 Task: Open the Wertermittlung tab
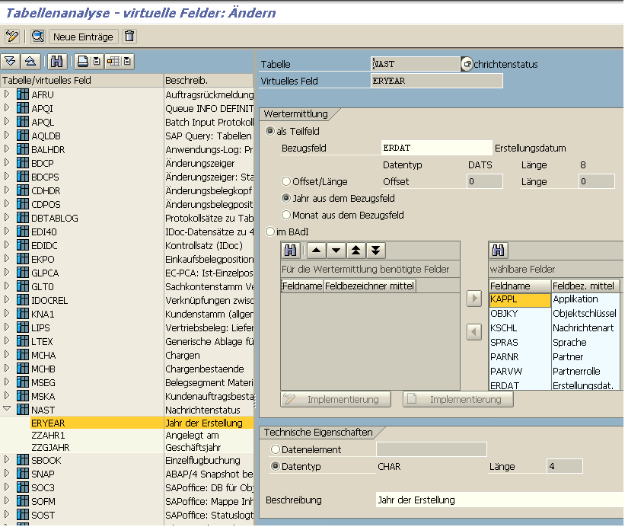[296, 114]
